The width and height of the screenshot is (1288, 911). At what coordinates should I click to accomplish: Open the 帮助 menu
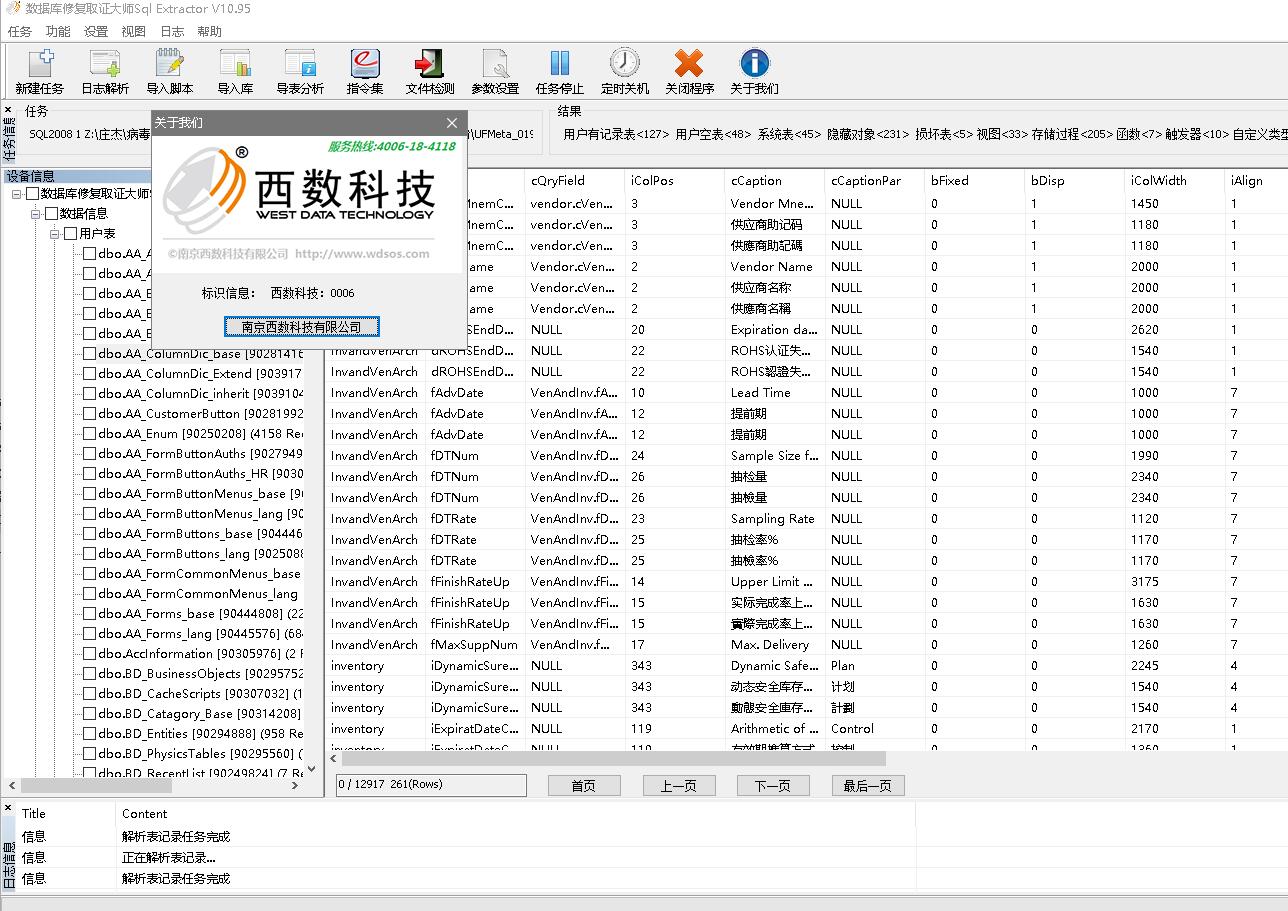210,31
